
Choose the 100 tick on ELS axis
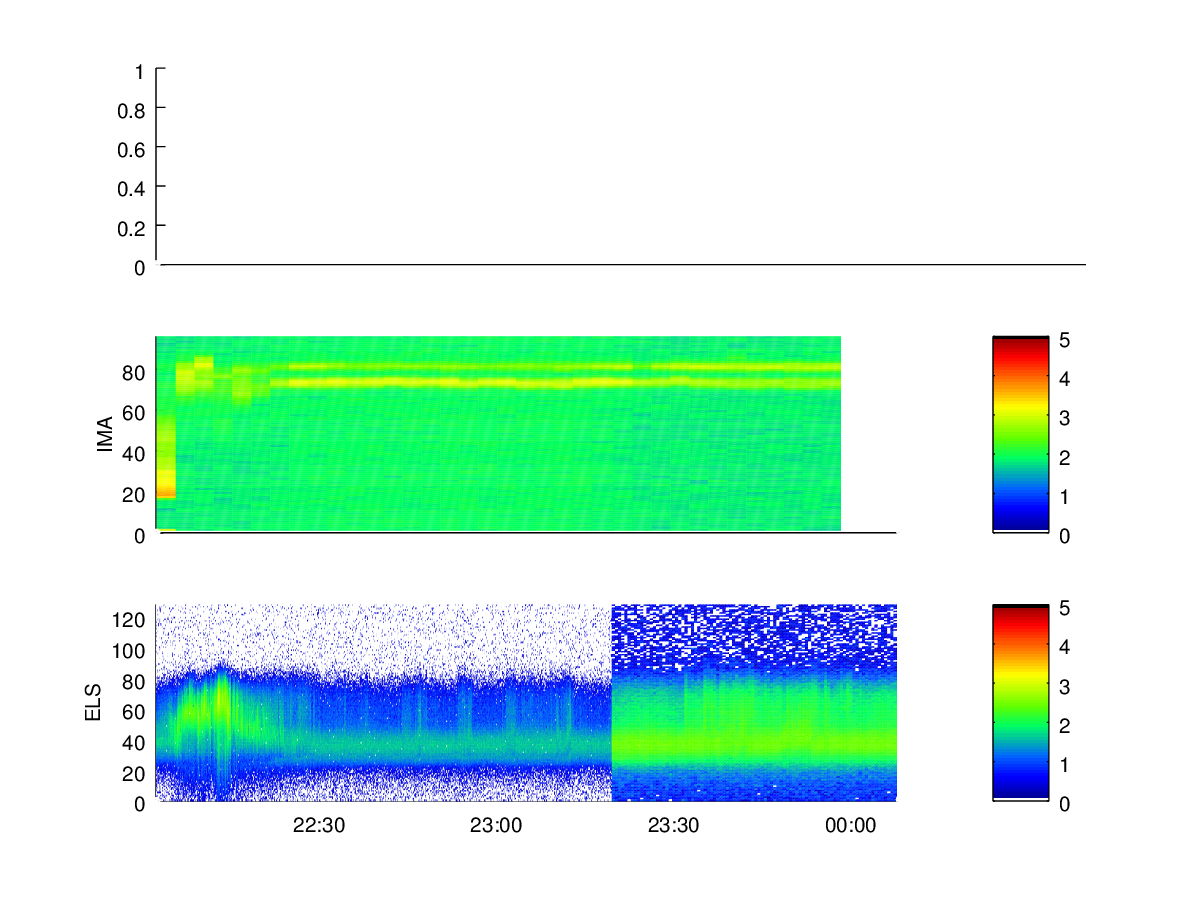(131, 651)
